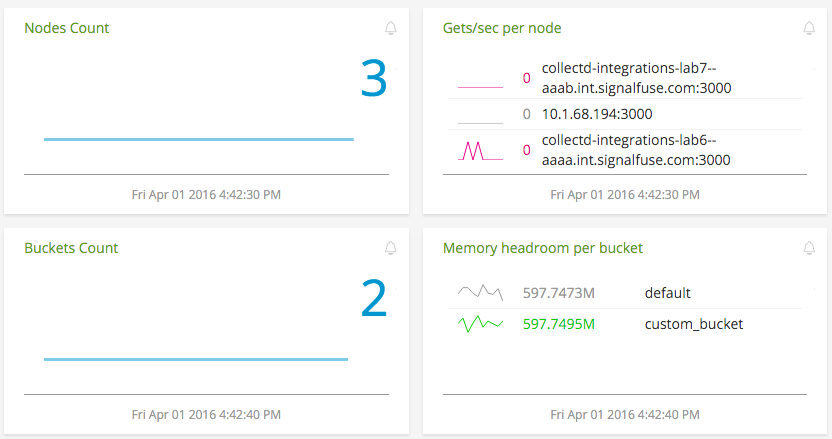832x439 pixels.
Task: Click the bell icon on Nodes Count
Action: click(390, 28)
